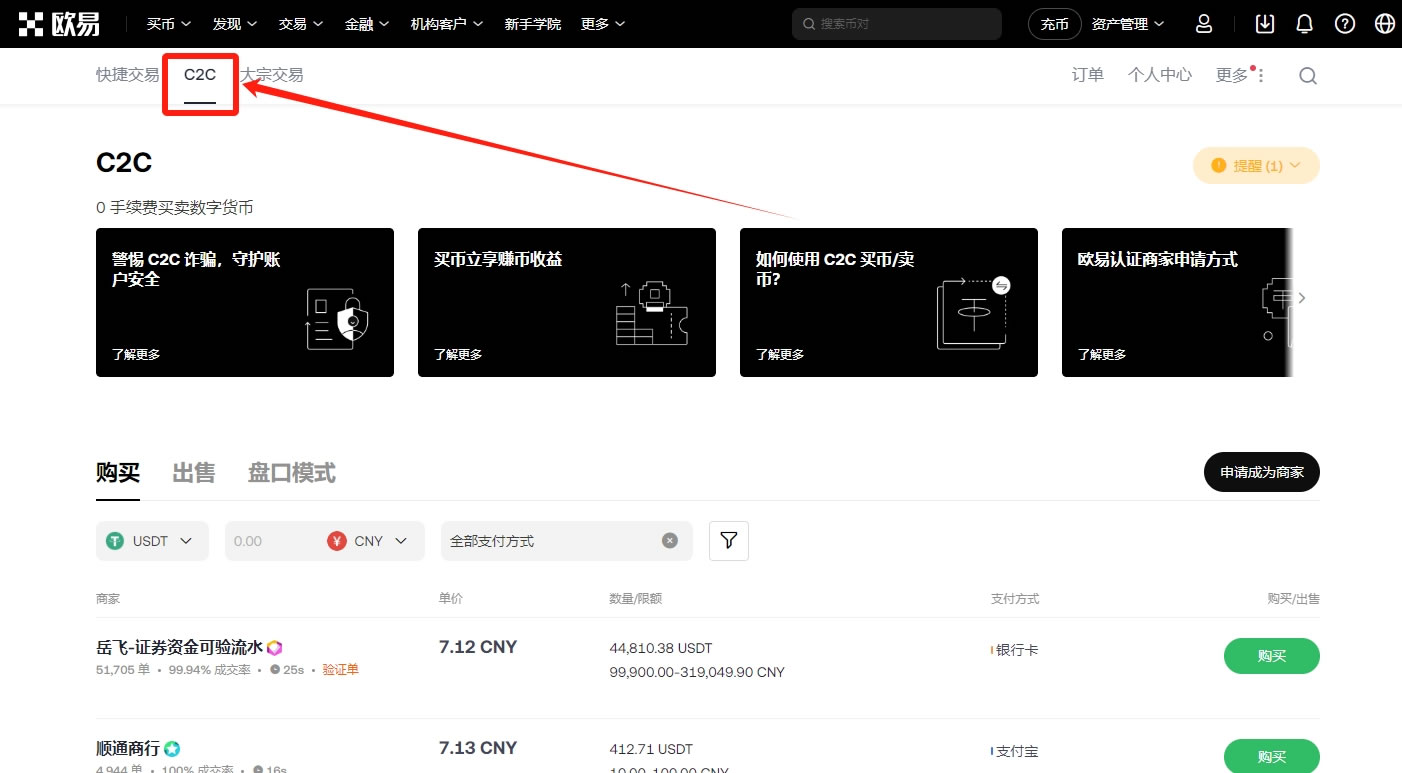Click the OKX 欧易 logo
This screenshot has height=773, width=1402.
click(x=59, y=24)
